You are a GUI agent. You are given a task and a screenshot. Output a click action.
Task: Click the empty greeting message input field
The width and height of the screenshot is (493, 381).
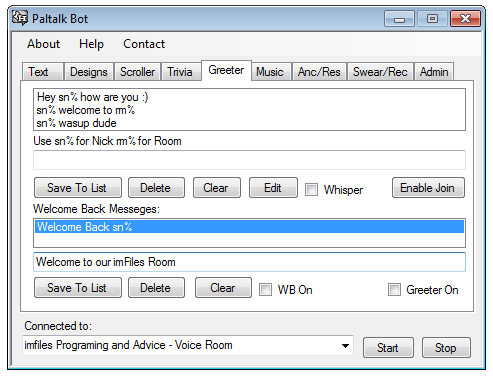(249, 160)
